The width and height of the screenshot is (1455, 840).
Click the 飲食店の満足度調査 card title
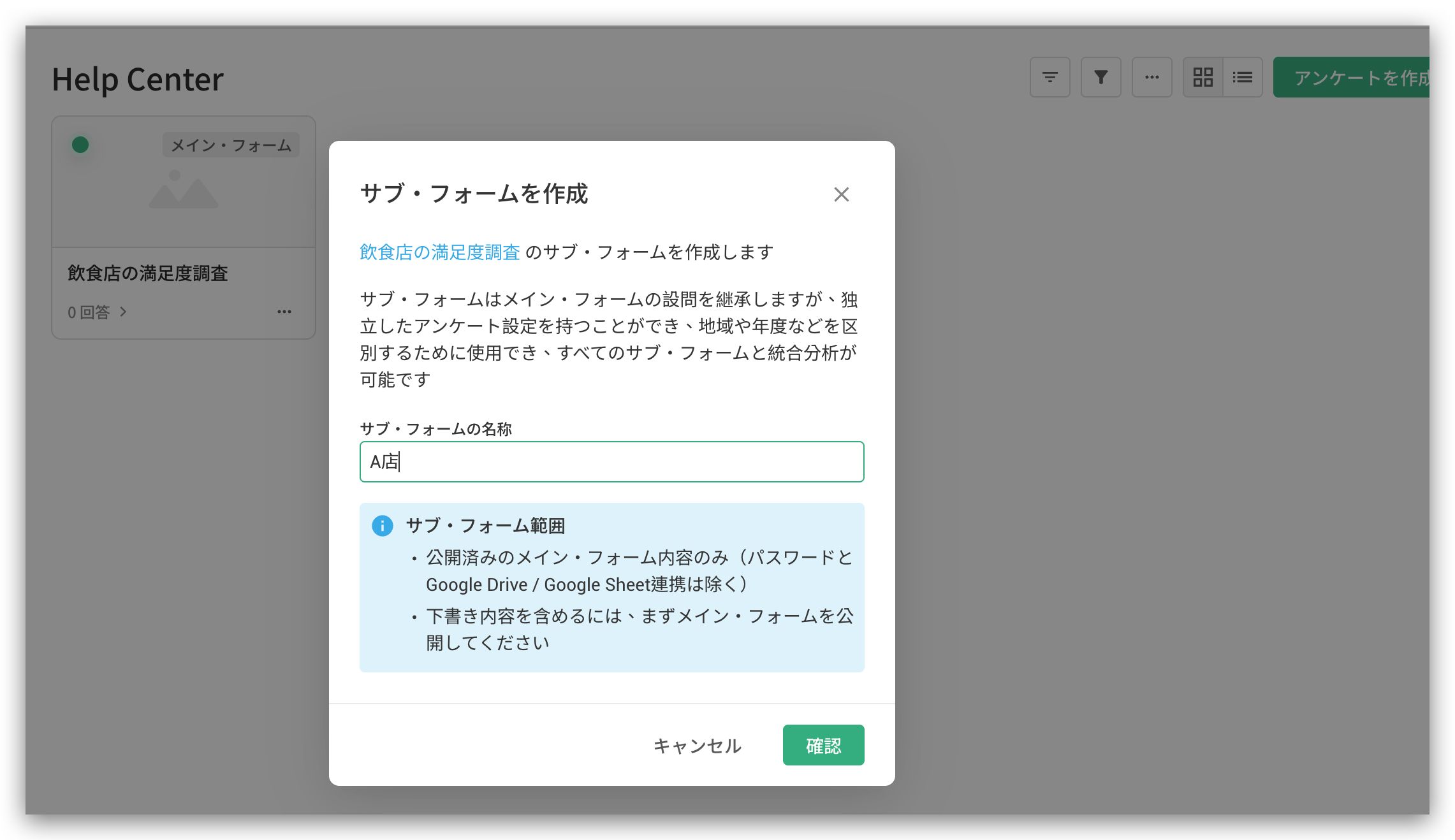click(148, 273)
